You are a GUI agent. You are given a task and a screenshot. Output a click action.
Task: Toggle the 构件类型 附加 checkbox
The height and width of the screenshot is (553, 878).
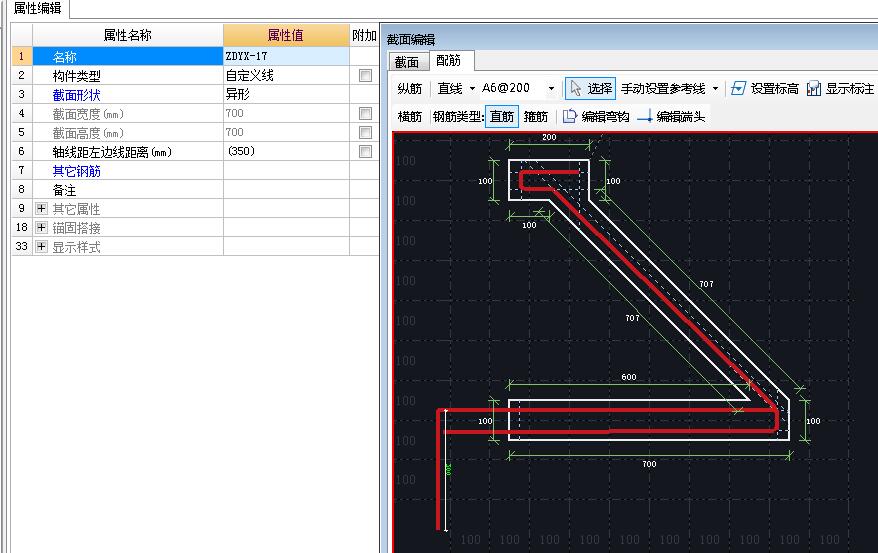[365, 76]
